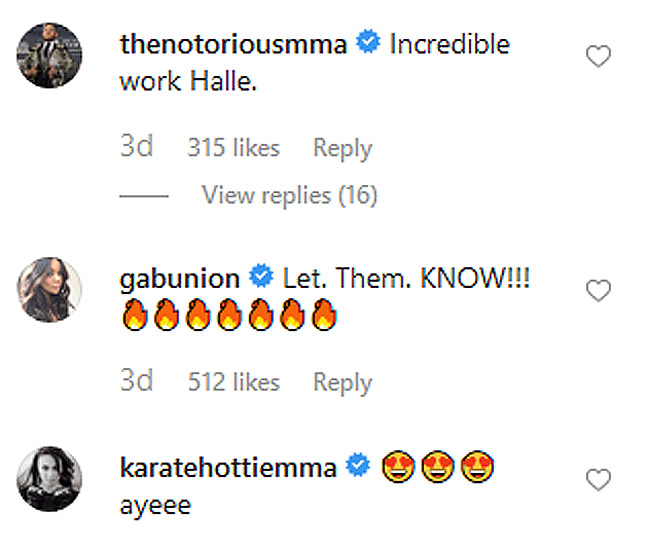Viewport: 650px width, 549px height.
Task: View the 512 likes list
Action: [234, 383]
